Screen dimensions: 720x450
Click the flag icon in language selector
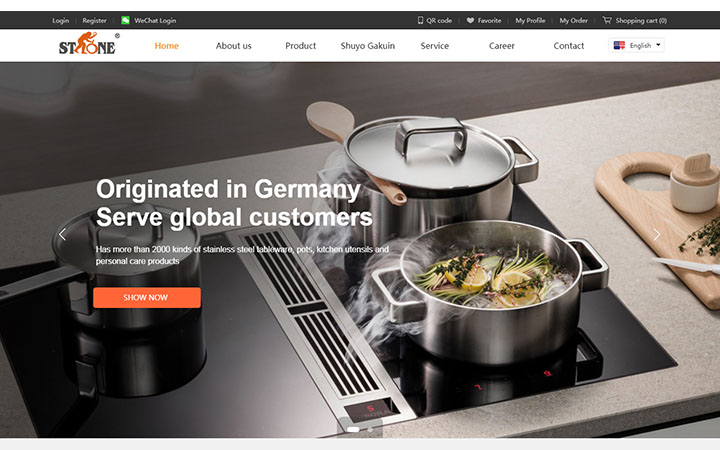coord(619,45)
